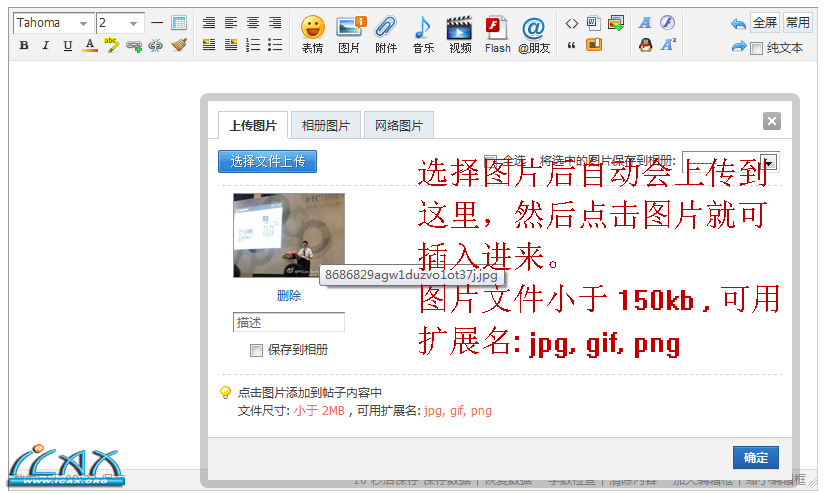Mention a friend with the @朋友 icon
824x493 pixels.
coord(534,34)
